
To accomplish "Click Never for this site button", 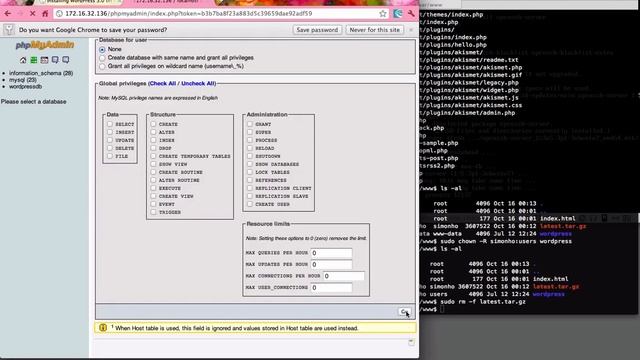I will [374, 30].
